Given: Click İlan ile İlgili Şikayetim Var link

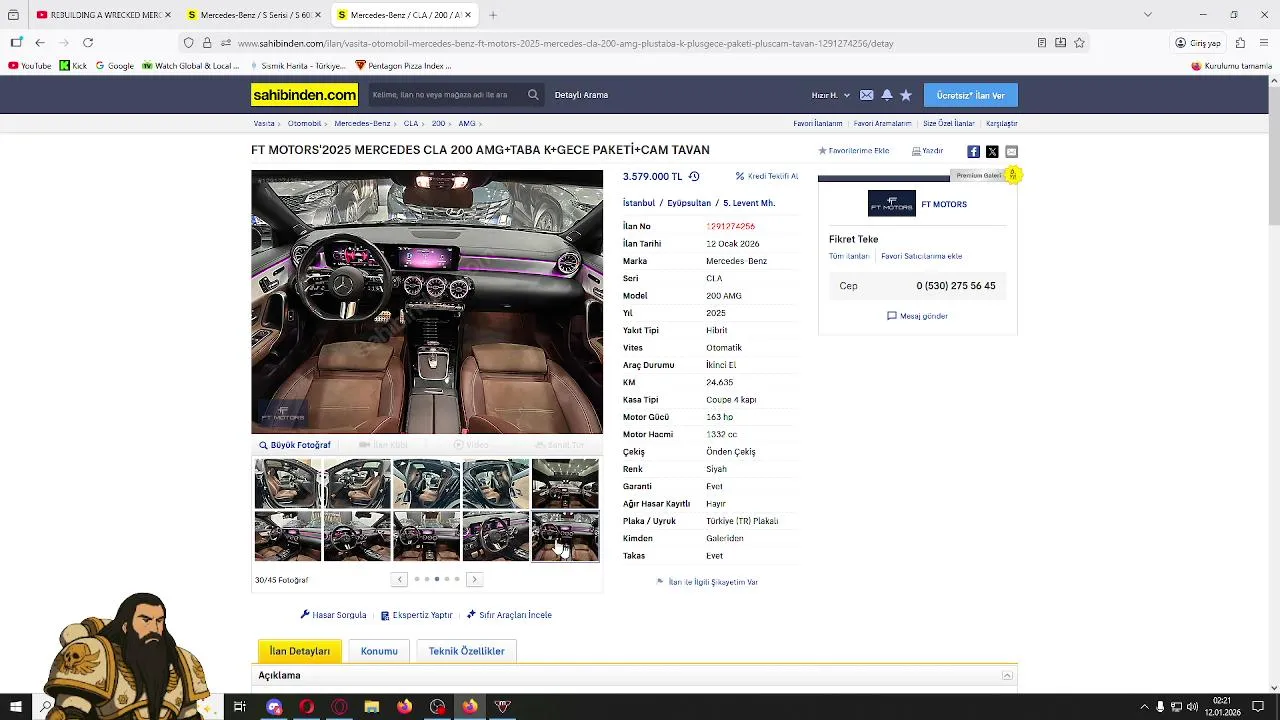Looking at the screenshot, I should click(707, 582).
